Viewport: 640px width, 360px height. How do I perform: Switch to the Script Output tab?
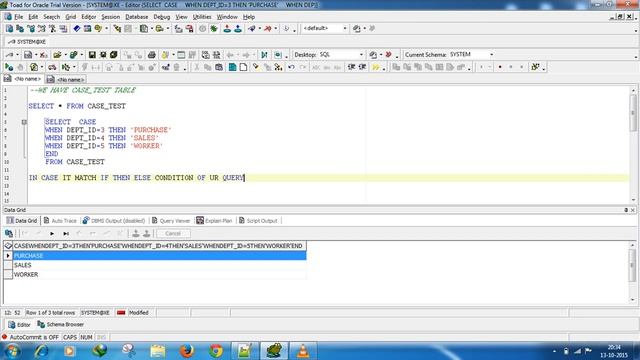coord(258,220)
